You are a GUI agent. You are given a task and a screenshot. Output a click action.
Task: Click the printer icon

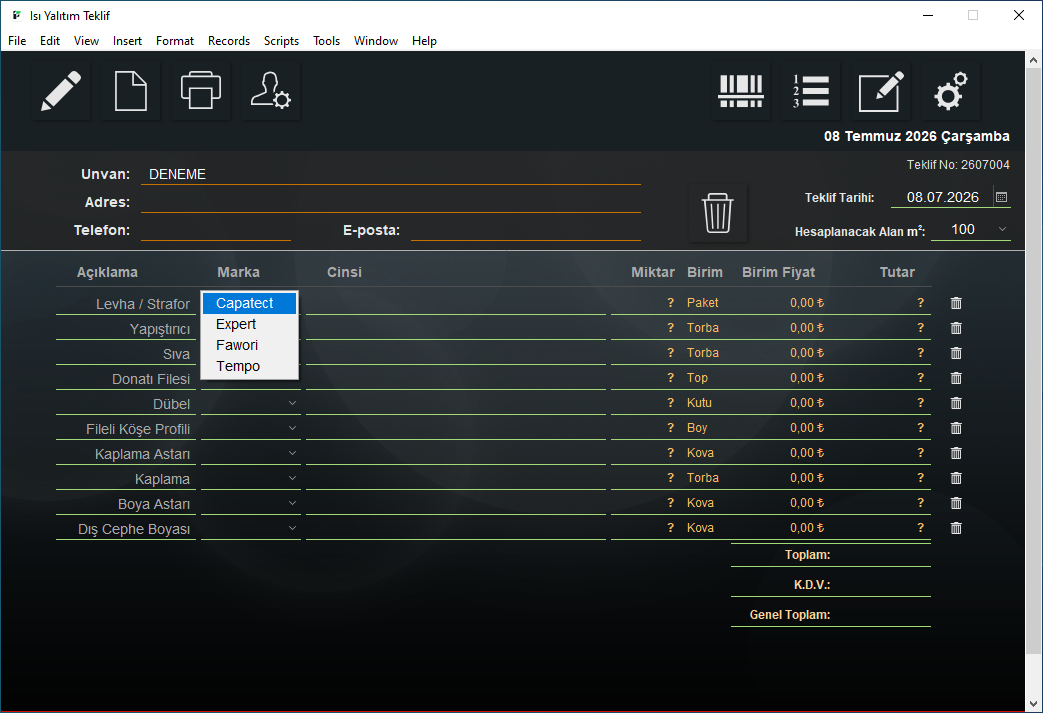[x=201, y=91]
